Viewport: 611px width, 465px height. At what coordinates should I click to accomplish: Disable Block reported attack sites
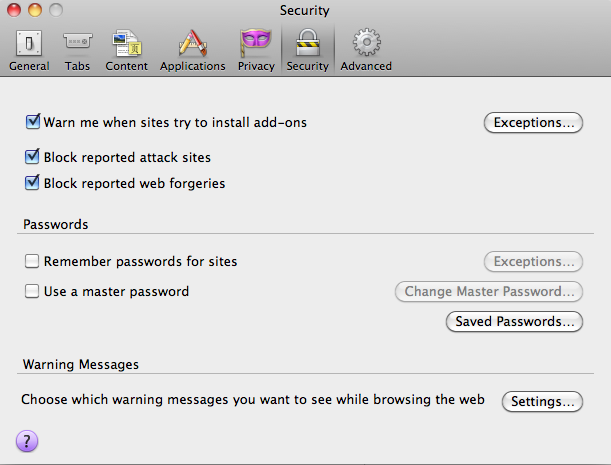click(x=32, y=157)
